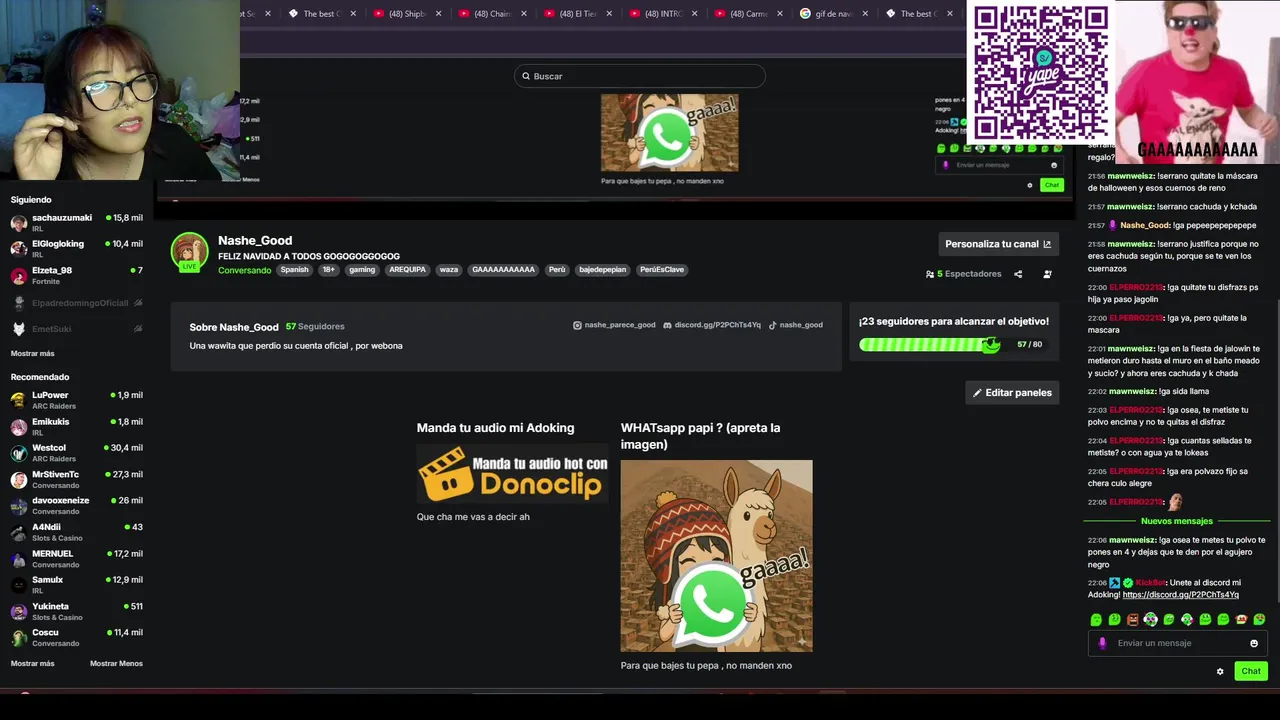Viewport: 1280px width, 720px height.
Task: Click the 57 Seguidores count
Action: tap(315, 327)
